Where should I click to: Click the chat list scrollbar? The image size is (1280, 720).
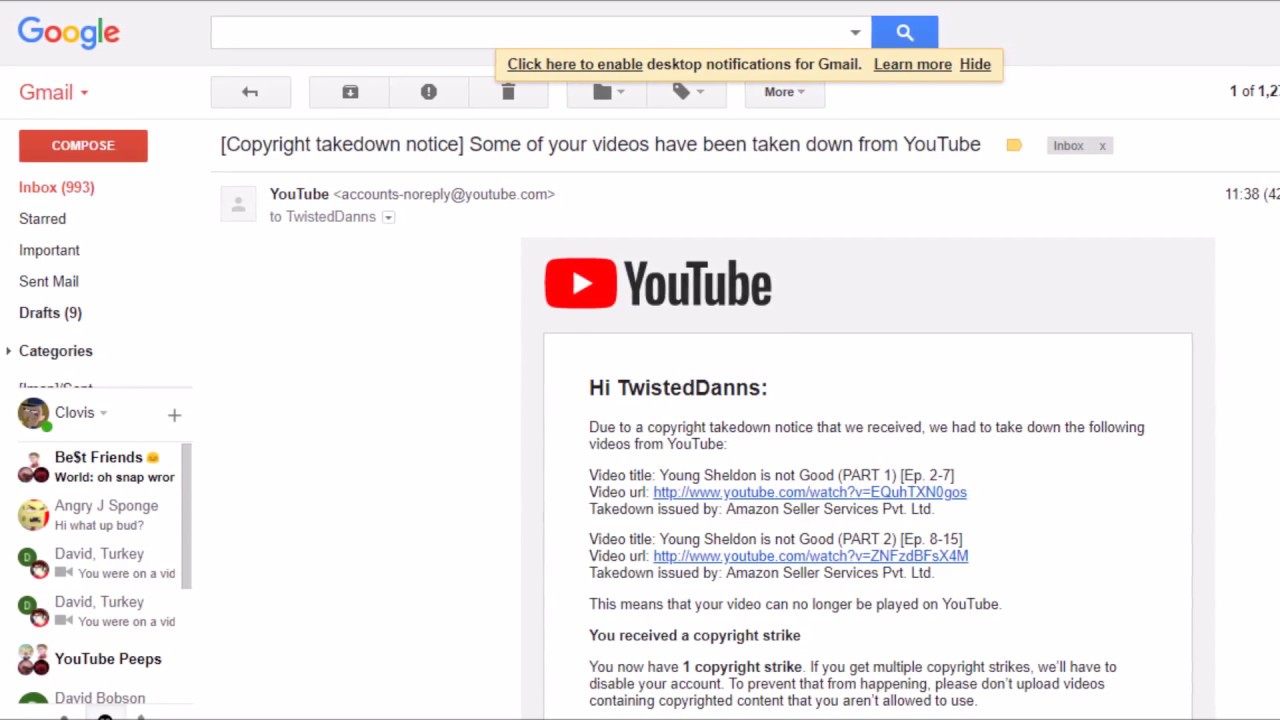186,517
